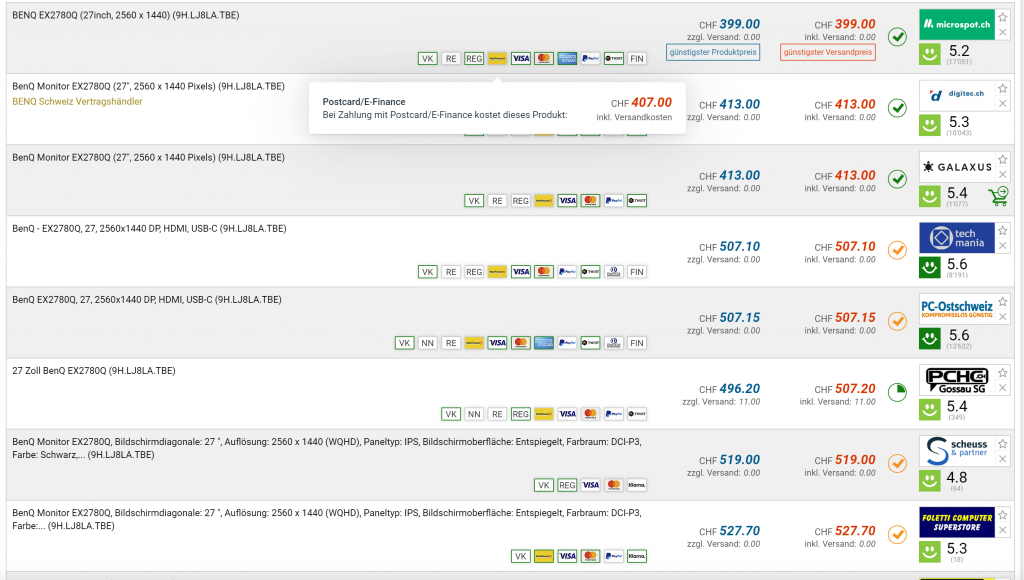Hide the digitec.ch offer with the X

[x=1003, y=104]
